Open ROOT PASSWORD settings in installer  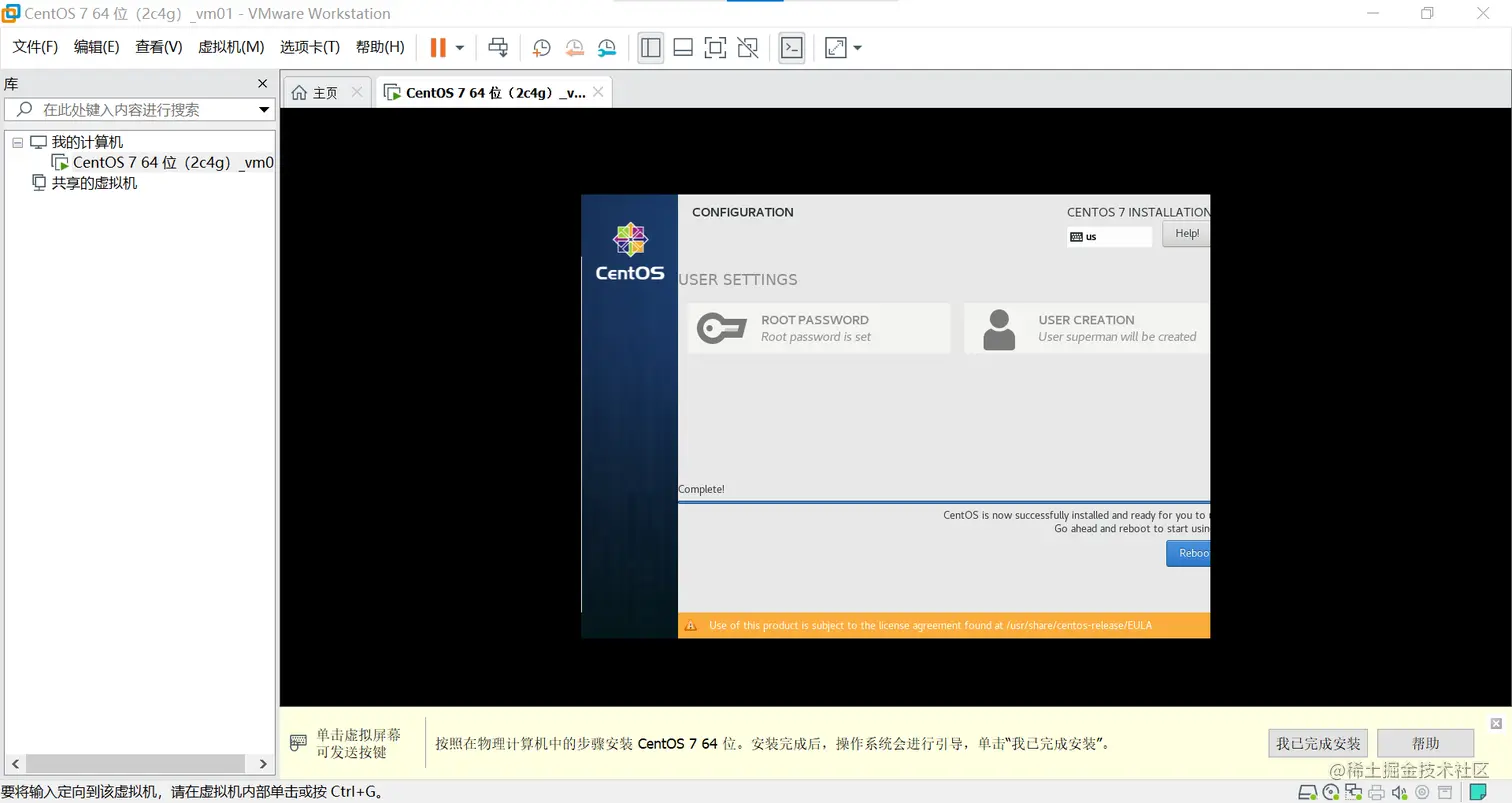(x=818, y=328)
